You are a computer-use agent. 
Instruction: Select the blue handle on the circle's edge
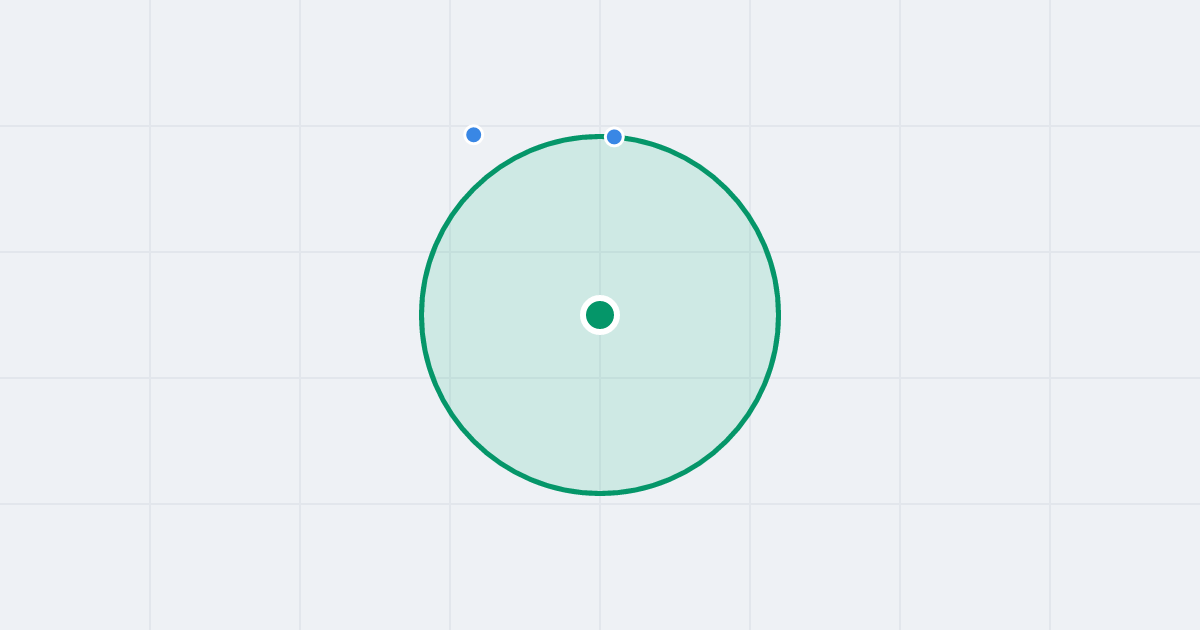[x=614, y=137]
